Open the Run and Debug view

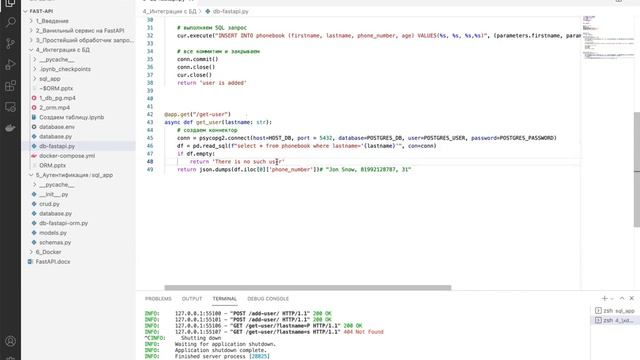[x=11, y=64]
